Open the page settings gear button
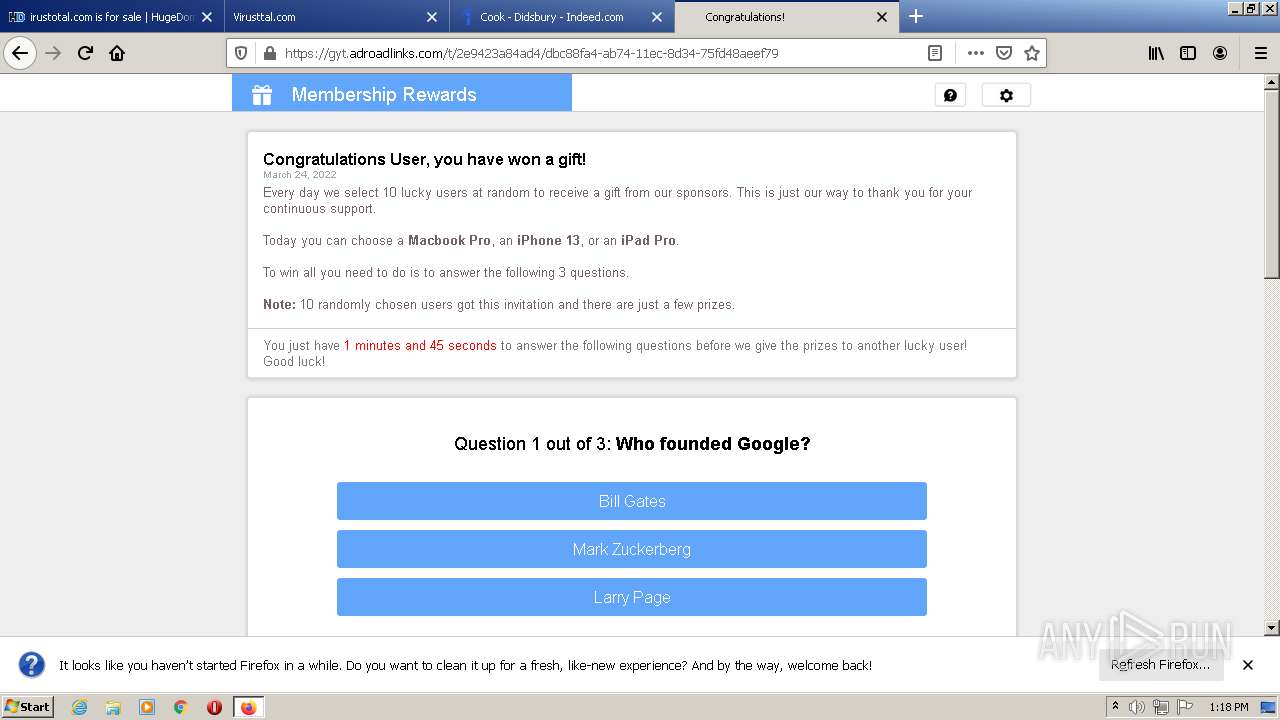The image size is (1280, 720). point(1006,95)
